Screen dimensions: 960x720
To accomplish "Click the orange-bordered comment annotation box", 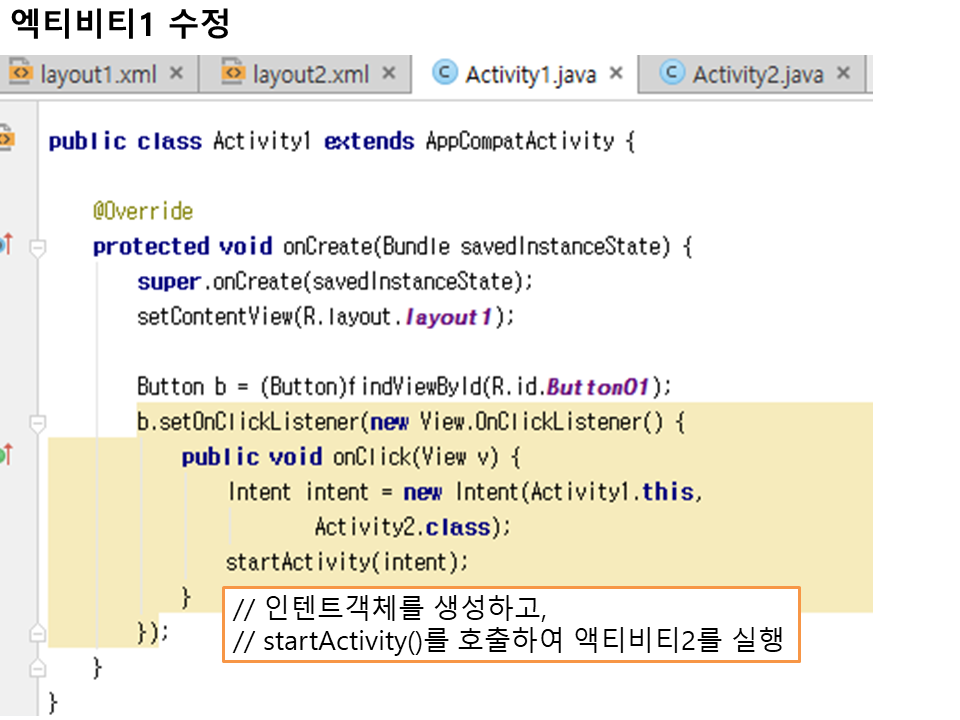I will [510, 624].
